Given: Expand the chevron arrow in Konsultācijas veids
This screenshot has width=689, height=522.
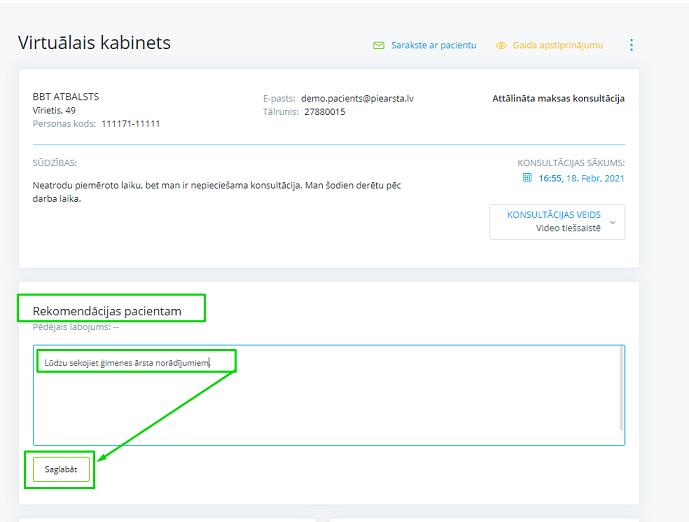Looking at the screenshot, I should tap(613, 222).
